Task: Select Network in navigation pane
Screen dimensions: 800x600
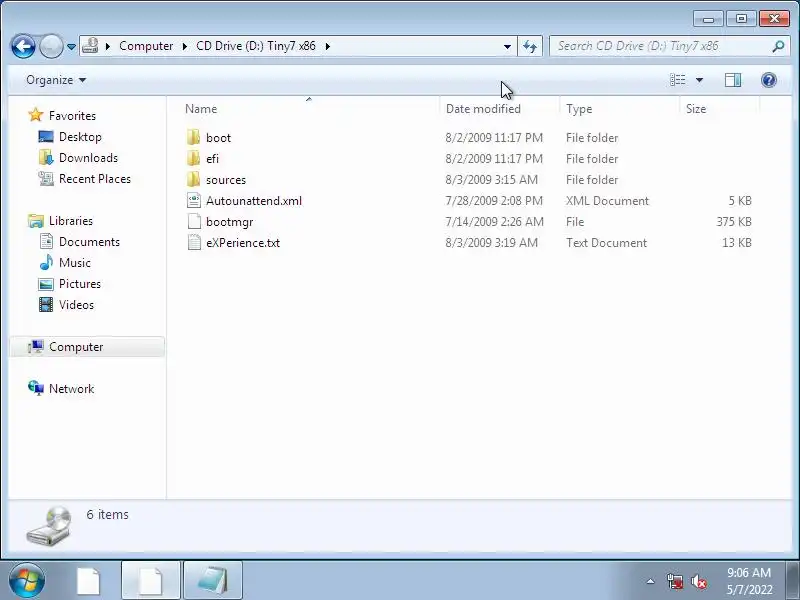Action: [x=71, y=389]
